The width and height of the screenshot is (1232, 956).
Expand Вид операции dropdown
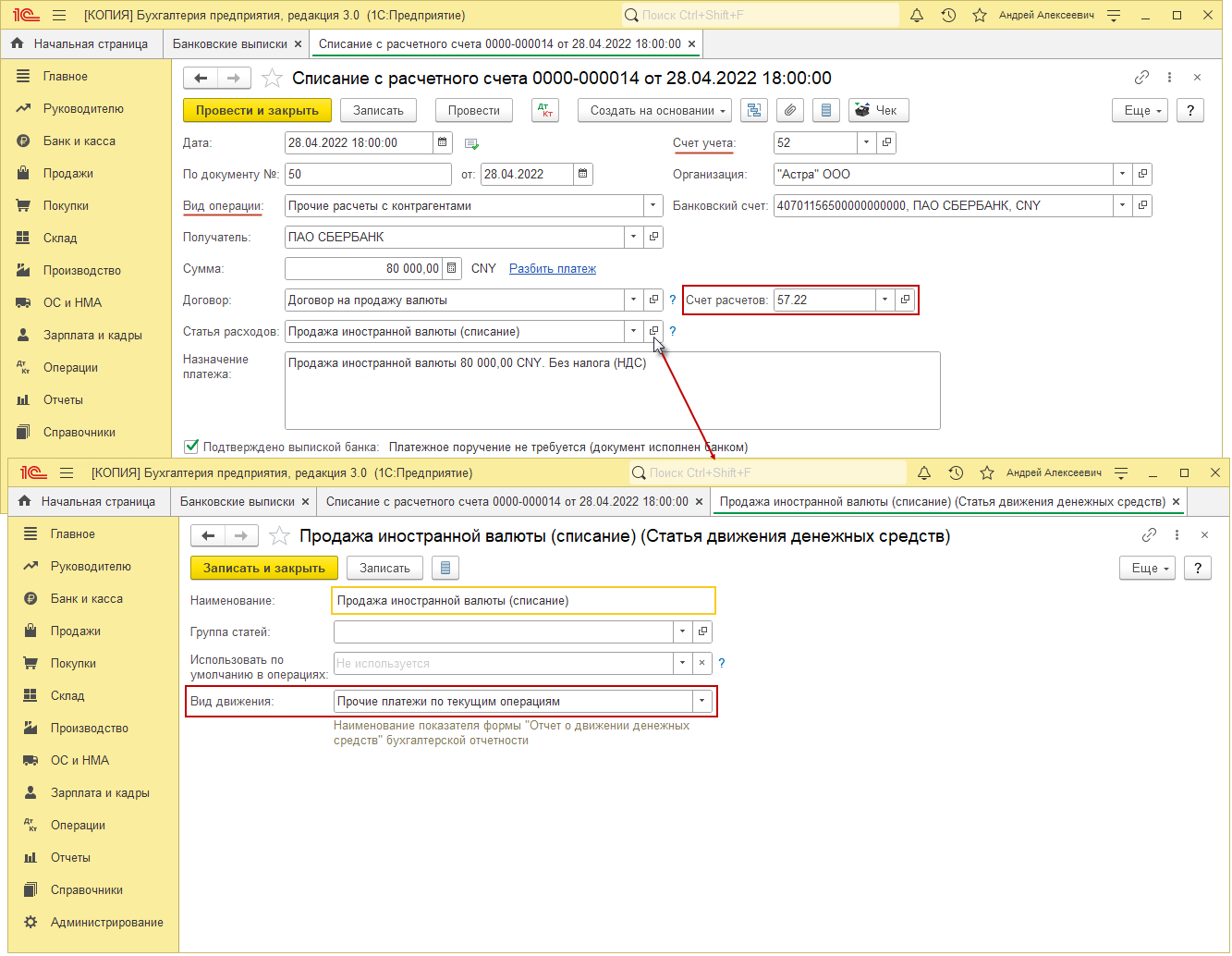(x=653, y=205)
